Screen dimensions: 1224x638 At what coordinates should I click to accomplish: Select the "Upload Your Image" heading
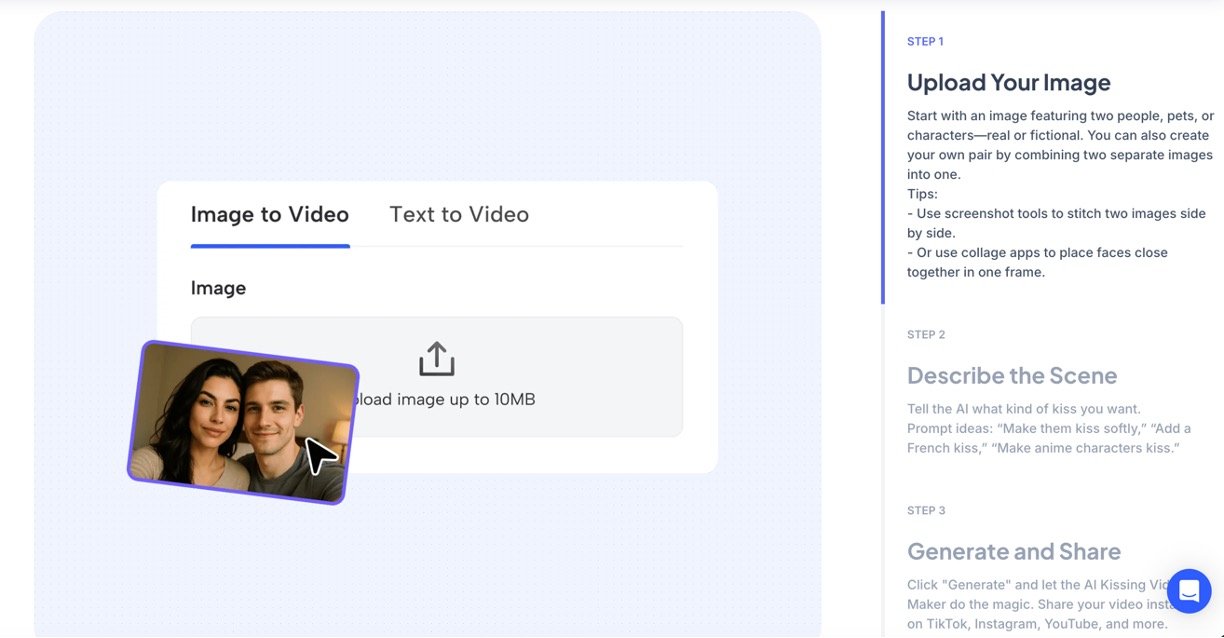1008,83
